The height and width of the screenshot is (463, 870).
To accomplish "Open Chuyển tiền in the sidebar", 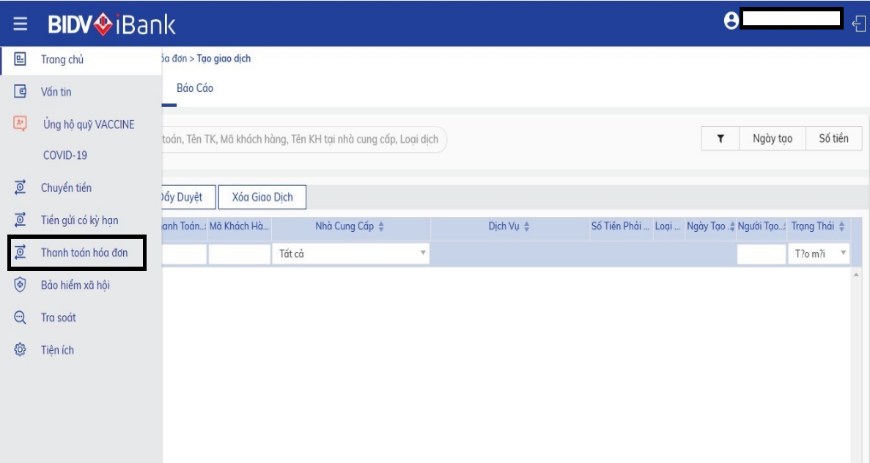I will tap(66, 188).
